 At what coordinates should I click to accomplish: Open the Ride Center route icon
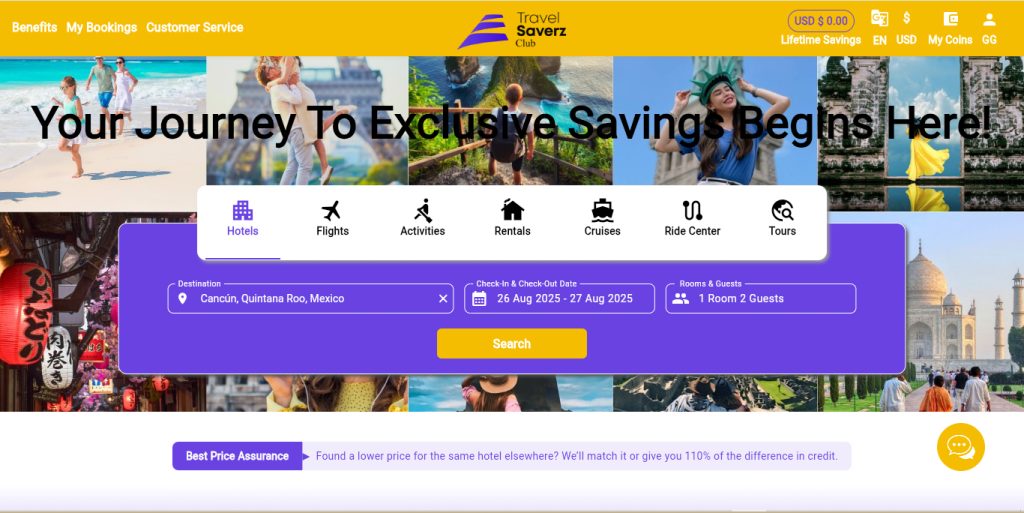click(692, 210)
